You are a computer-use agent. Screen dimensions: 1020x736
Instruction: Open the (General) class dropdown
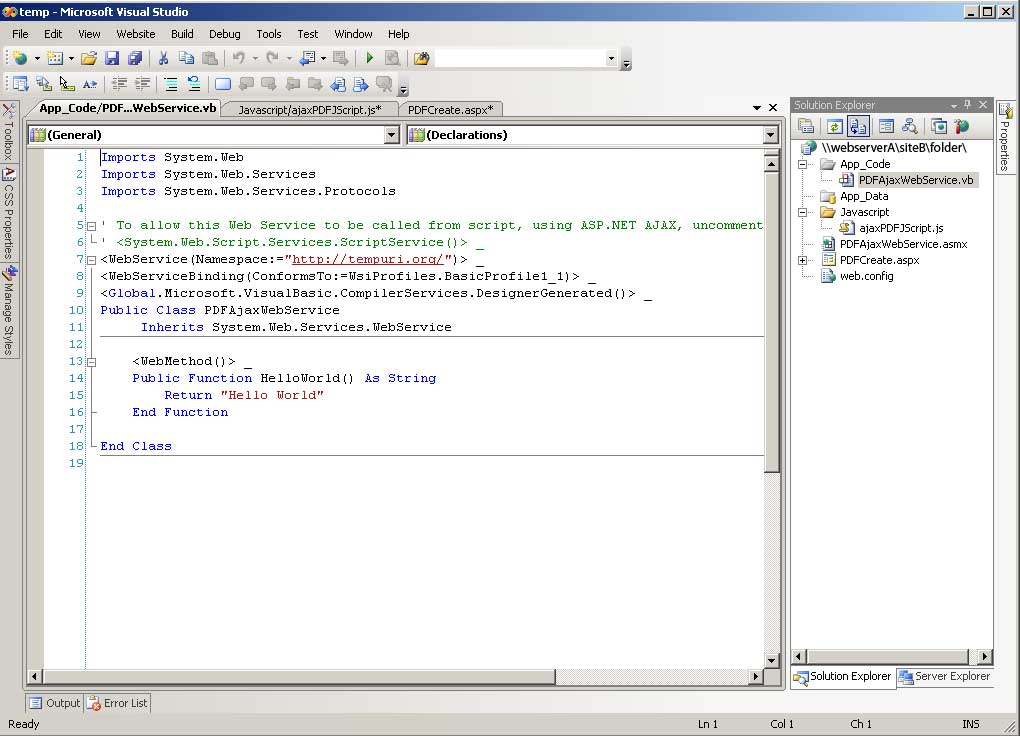click(x=392, y=135)
